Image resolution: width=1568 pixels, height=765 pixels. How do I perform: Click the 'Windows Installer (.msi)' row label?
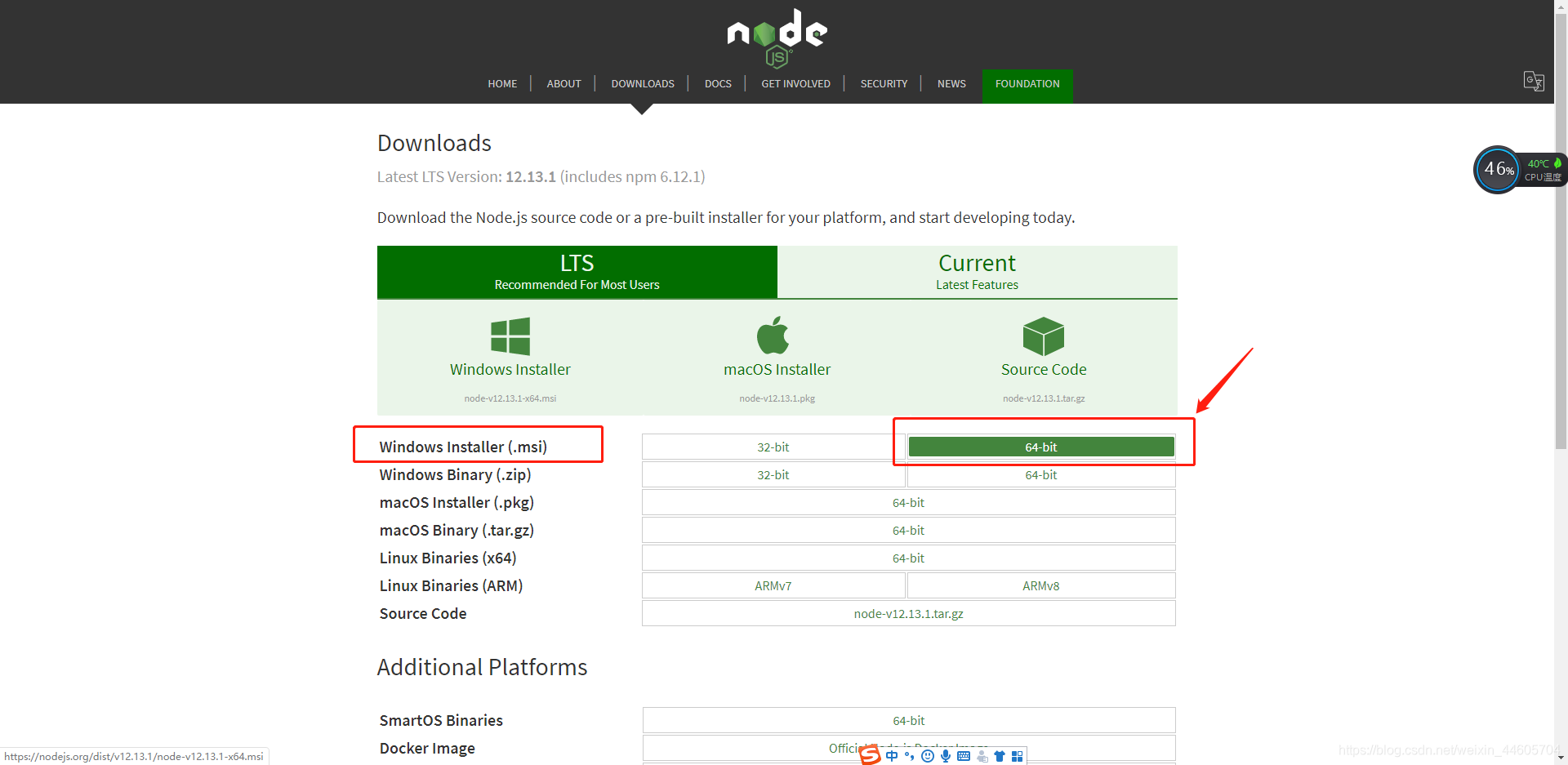click(463, 447)
